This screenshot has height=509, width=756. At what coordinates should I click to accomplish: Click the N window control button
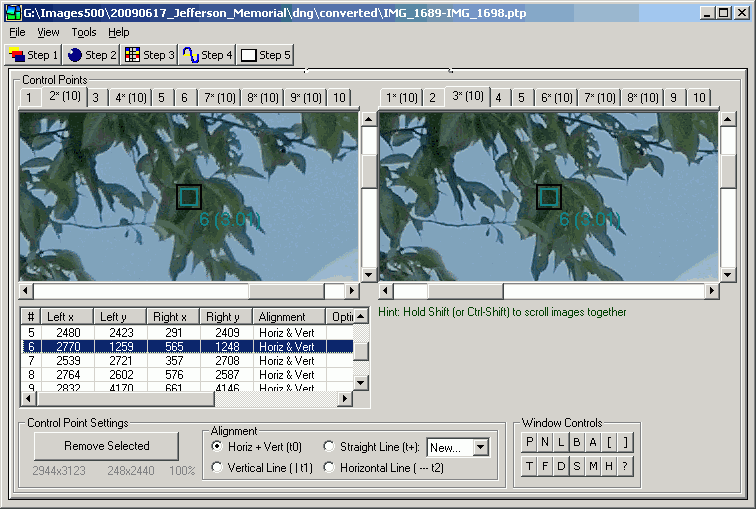[x=545, y=442]
